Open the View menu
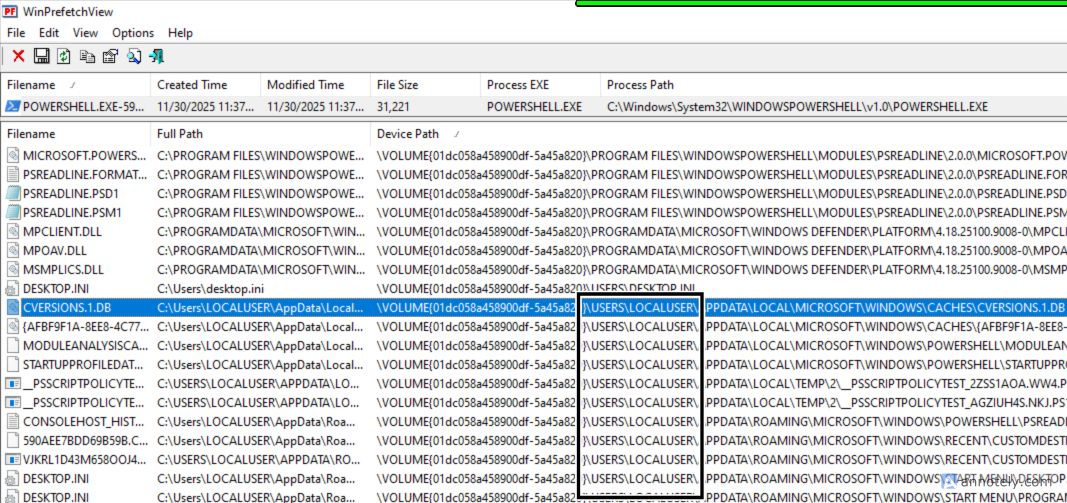This screenshot has width=1067, height=503. point(86,33)
